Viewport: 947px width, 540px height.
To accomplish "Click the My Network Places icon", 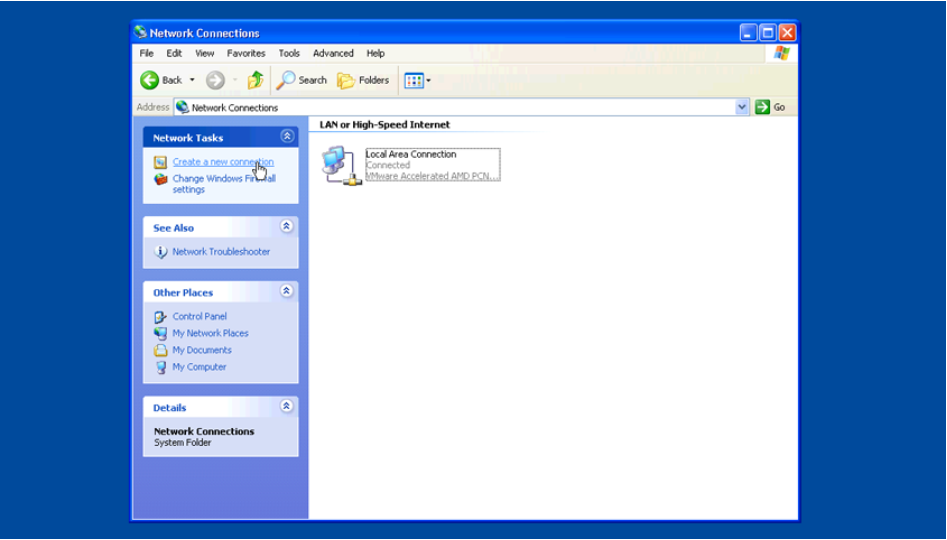I will click(x=160, y=333).
